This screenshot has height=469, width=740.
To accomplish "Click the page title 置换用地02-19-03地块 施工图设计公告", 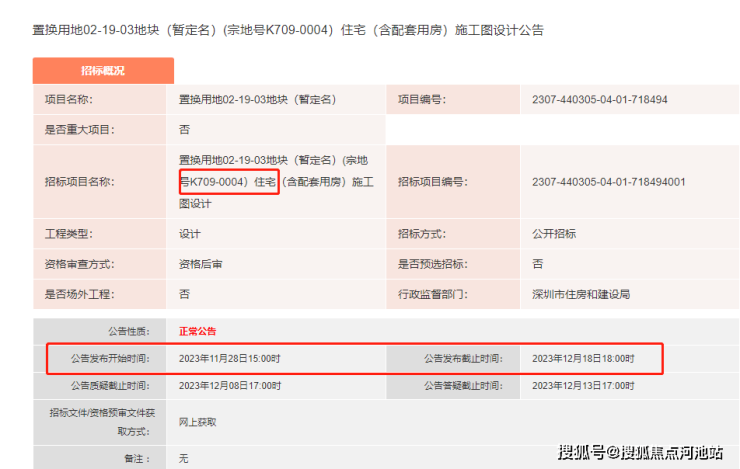I will pos(288,30).
